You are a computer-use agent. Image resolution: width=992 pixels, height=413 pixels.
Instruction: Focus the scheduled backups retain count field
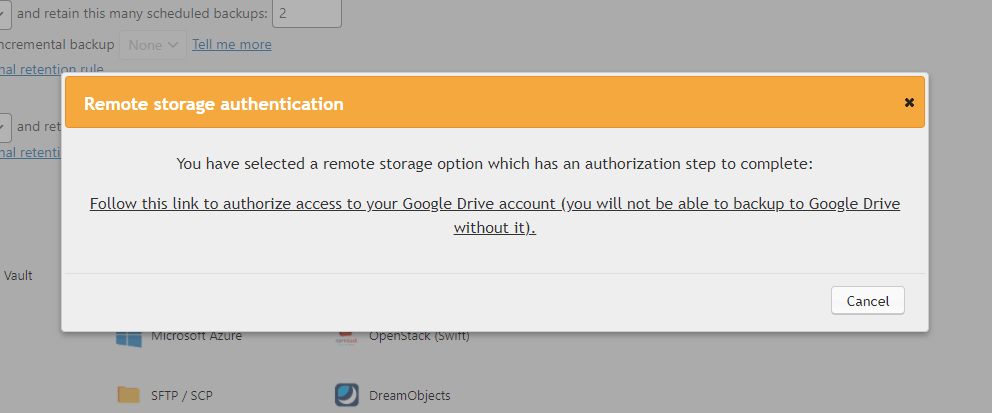[x=307, y=13]
